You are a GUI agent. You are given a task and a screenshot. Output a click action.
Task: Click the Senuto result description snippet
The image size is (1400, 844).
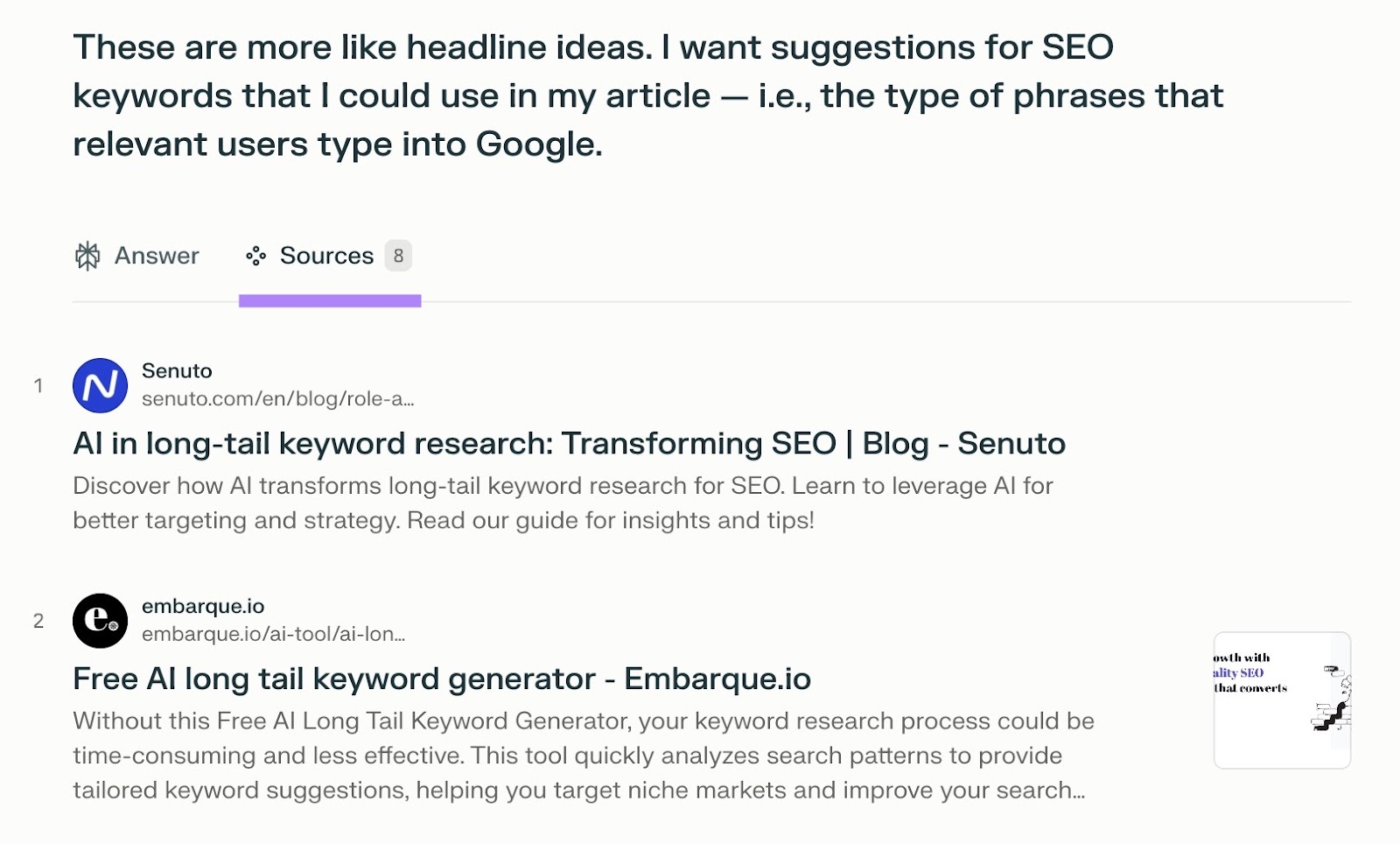coord(563,503)
